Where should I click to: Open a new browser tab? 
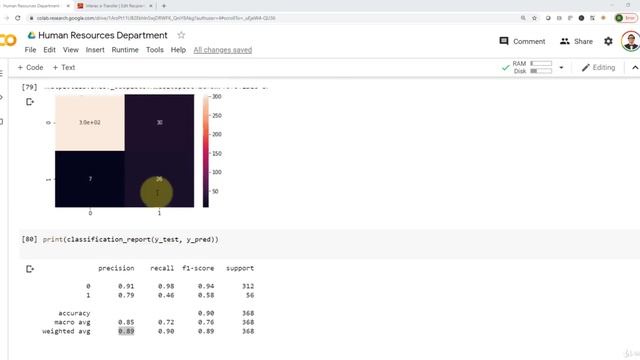(164, 6)
